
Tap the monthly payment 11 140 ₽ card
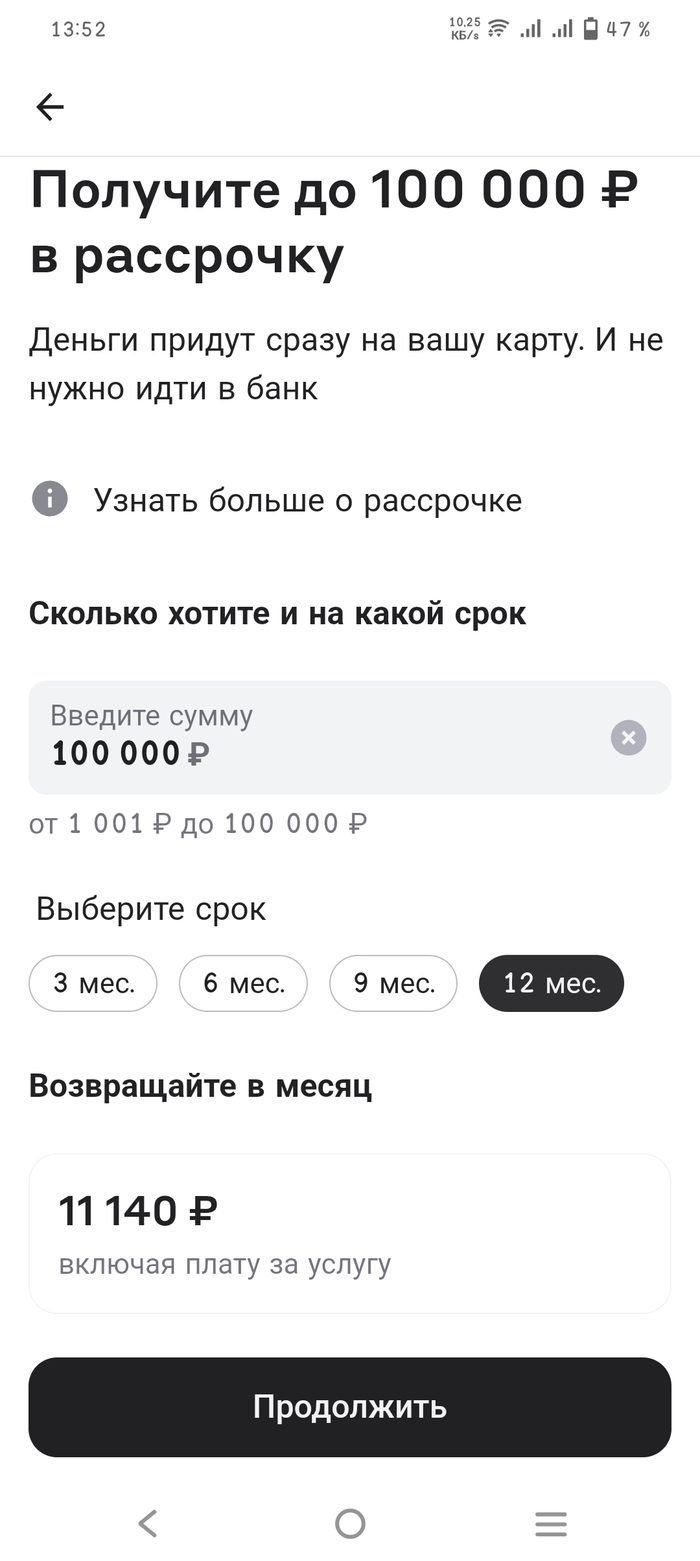pyautogui.click(x=349, y=1233)
